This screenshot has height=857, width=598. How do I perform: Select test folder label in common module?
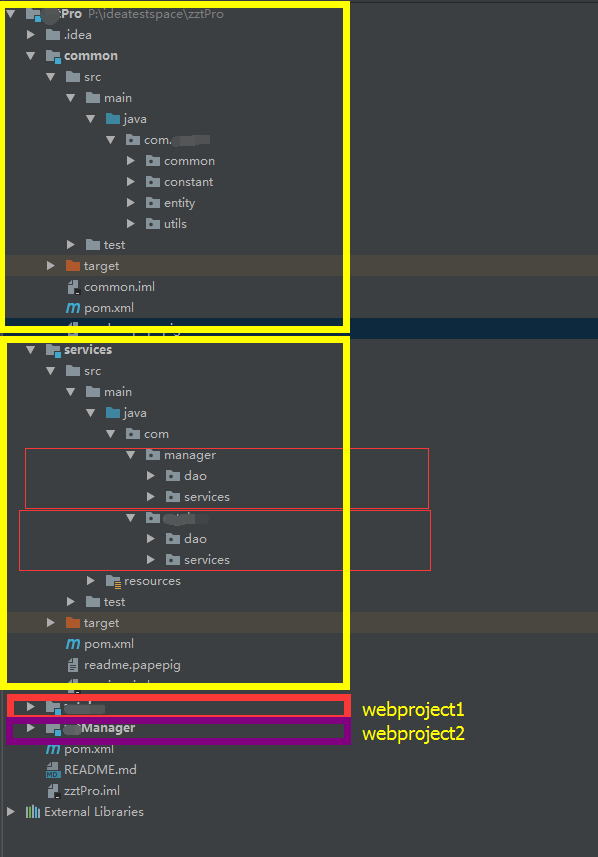[x=114, y=245]
